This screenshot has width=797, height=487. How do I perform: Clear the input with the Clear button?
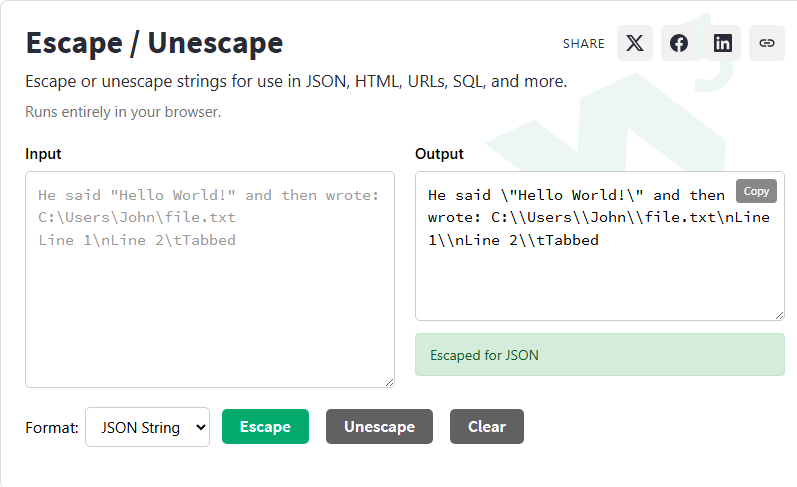[486, 427]
